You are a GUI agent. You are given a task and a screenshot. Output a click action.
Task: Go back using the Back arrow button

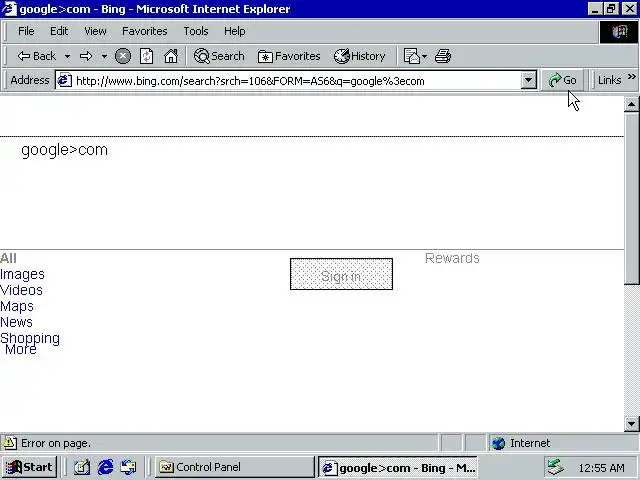[36, 56]
